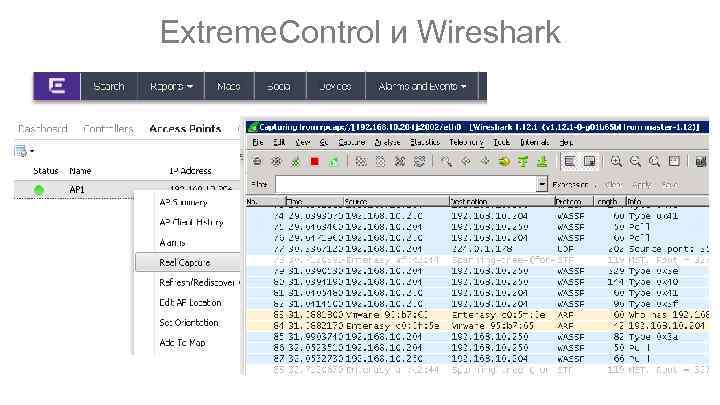Open Wireshark File menu
This screenshot has height=405, width=720.
258,142
